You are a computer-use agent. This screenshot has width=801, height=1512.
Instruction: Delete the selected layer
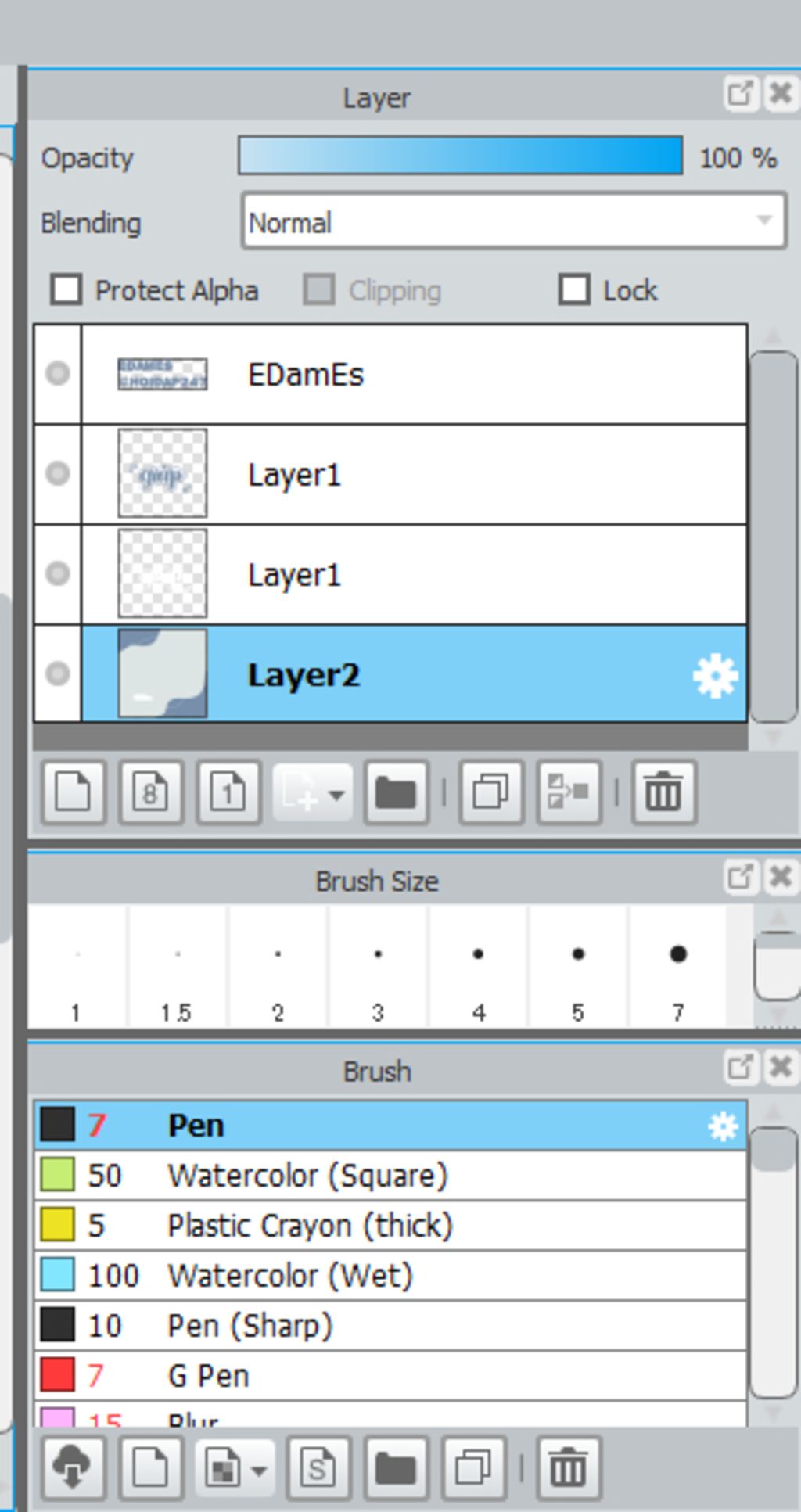pos(663,793)
